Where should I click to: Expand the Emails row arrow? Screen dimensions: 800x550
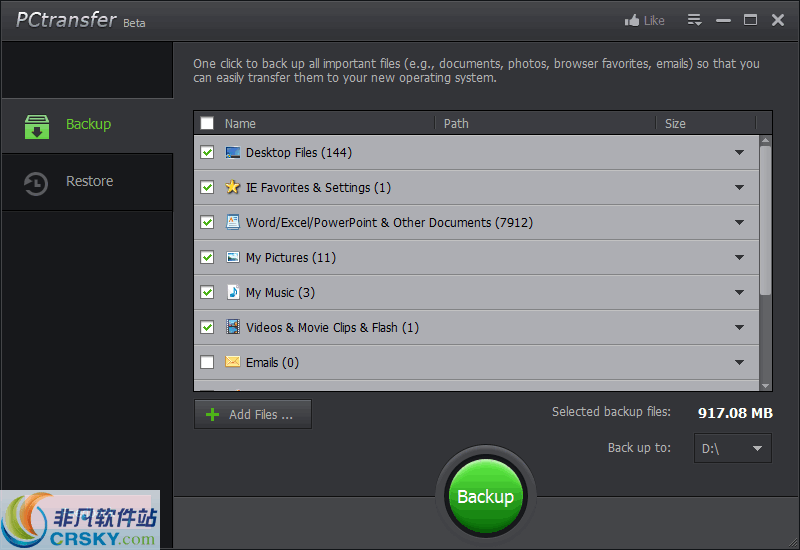point(739,362)
